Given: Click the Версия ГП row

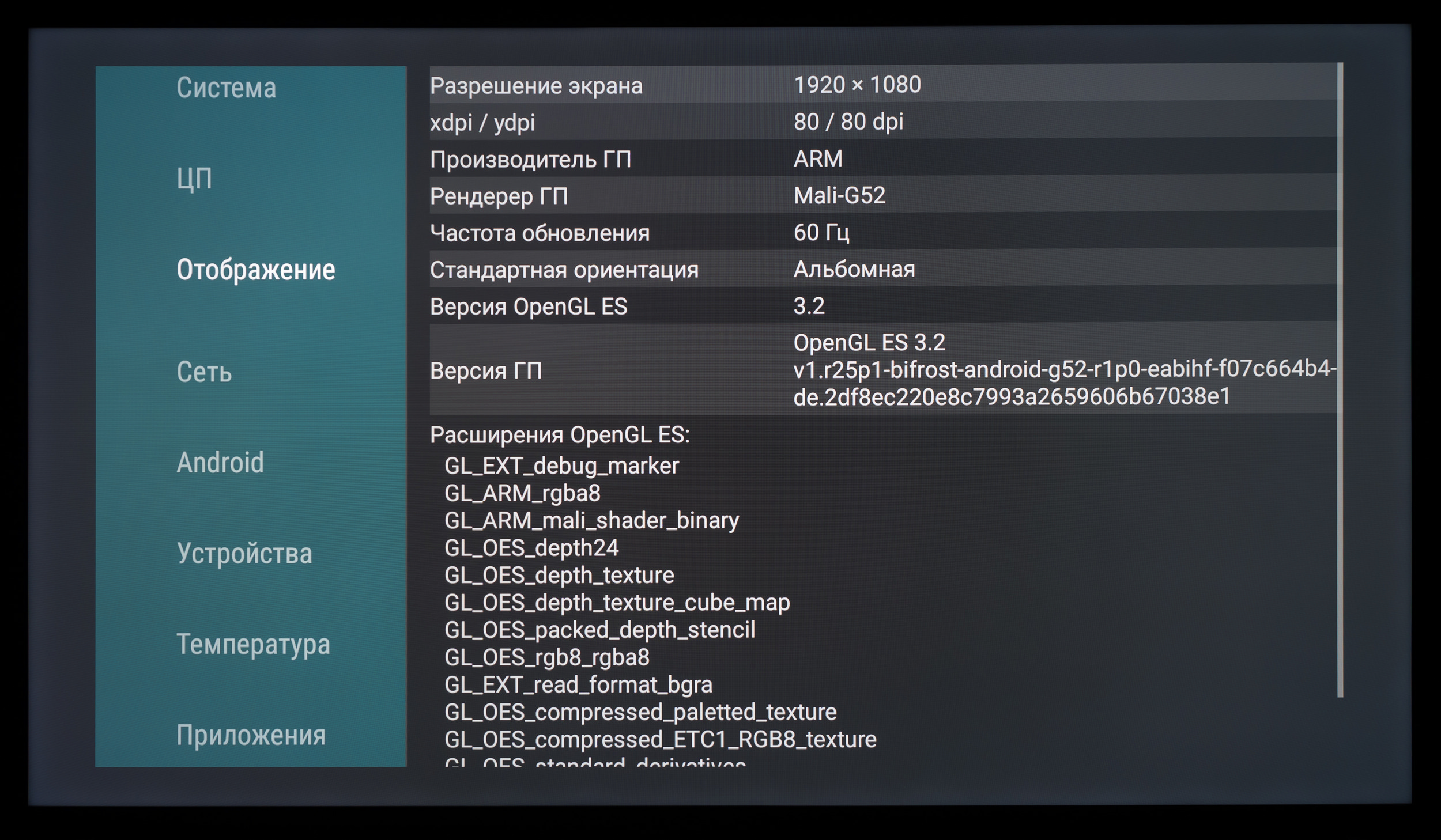Looking at the screenshot, I should click(x=882, y=370).
